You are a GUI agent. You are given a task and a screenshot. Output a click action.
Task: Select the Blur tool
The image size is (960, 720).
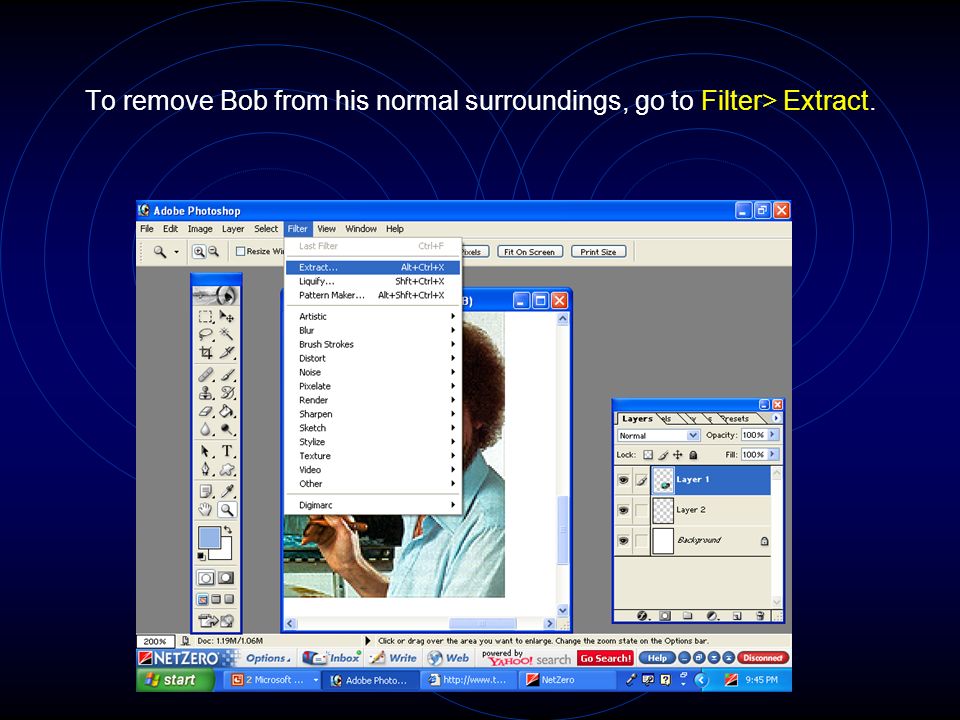click(206, 429)
